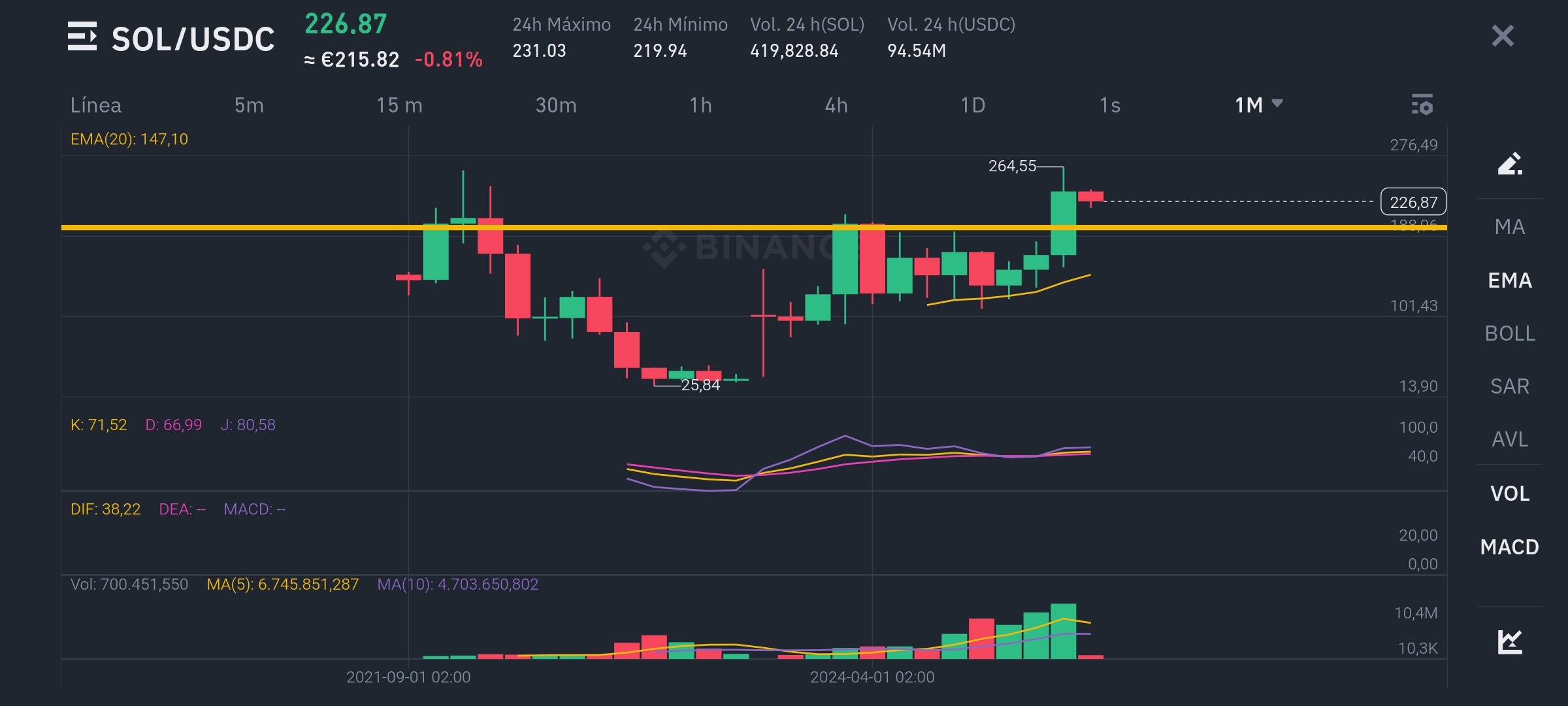Click the MA(10): 4.703.650,802 label
Viewport: 1568px width, 706px height.
[458, 584]
